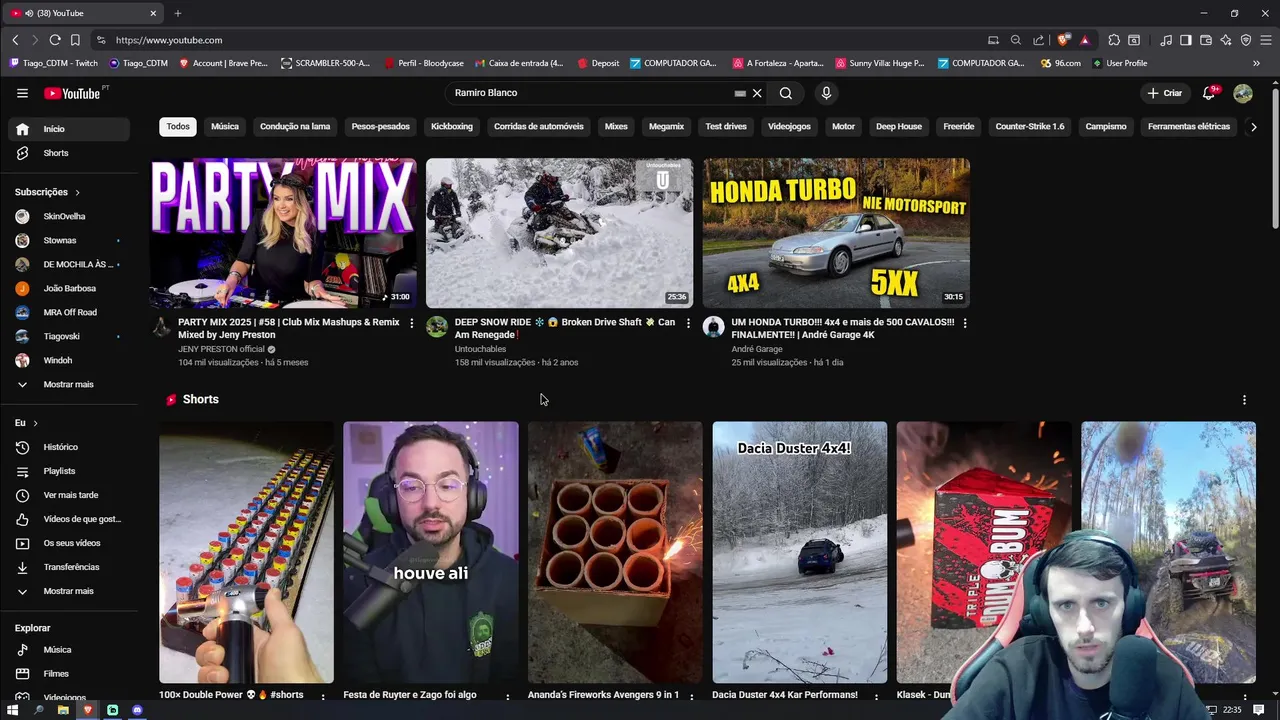Viewport: 1280px width, 720px height.
Task: Open Discord from the taskbar
Action: tap(137, 710)
